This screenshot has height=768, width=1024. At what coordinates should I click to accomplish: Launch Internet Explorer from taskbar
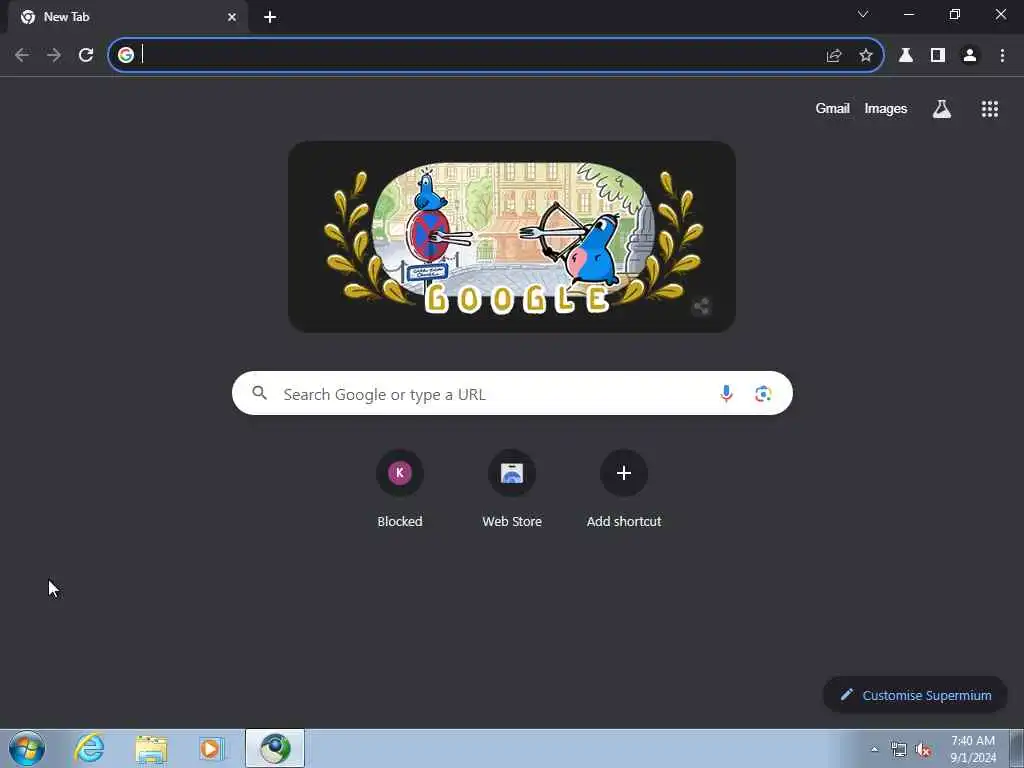tap(89, 748)
